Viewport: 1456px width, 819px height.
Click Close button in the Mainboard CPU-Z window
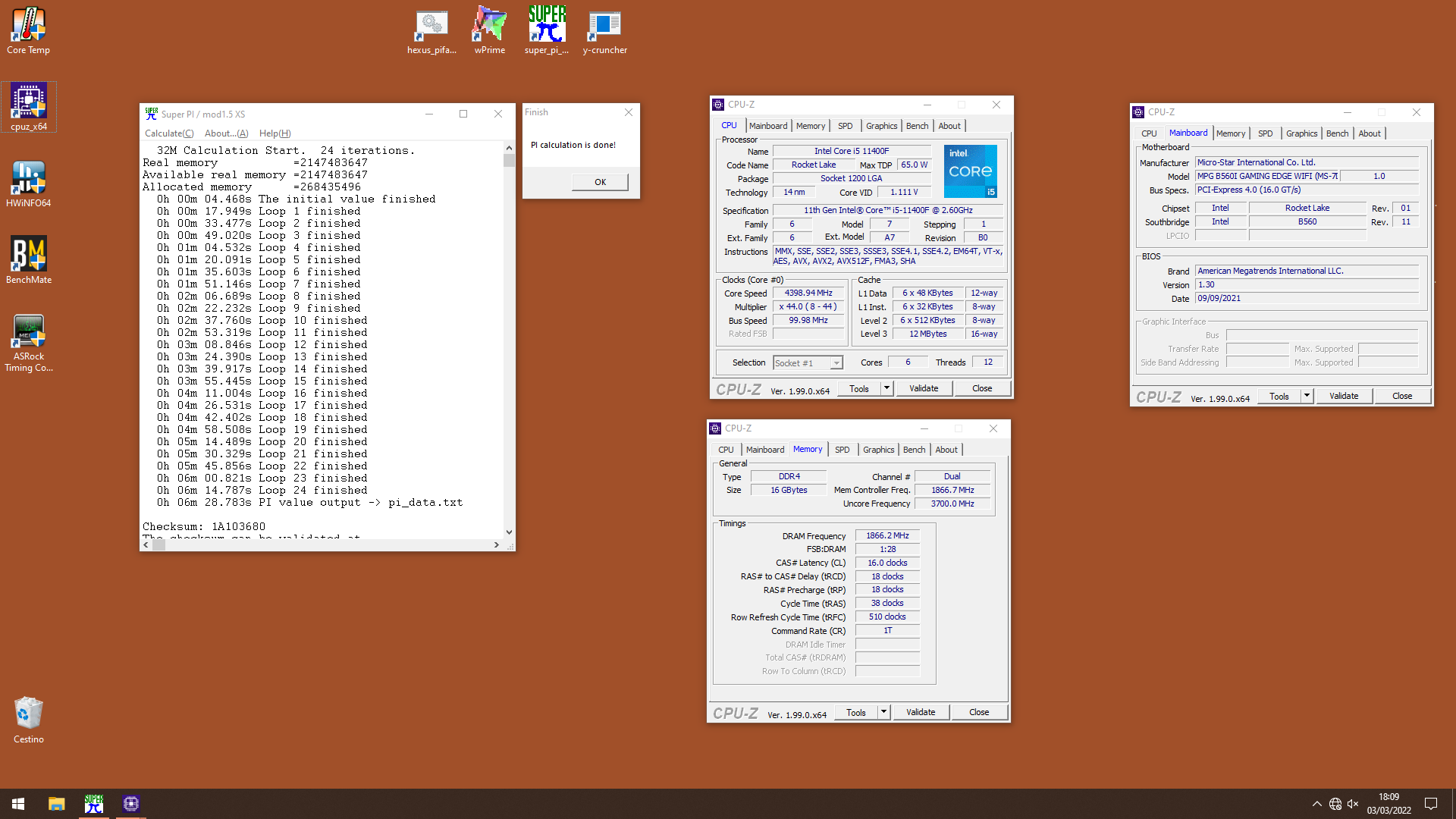1402,396
